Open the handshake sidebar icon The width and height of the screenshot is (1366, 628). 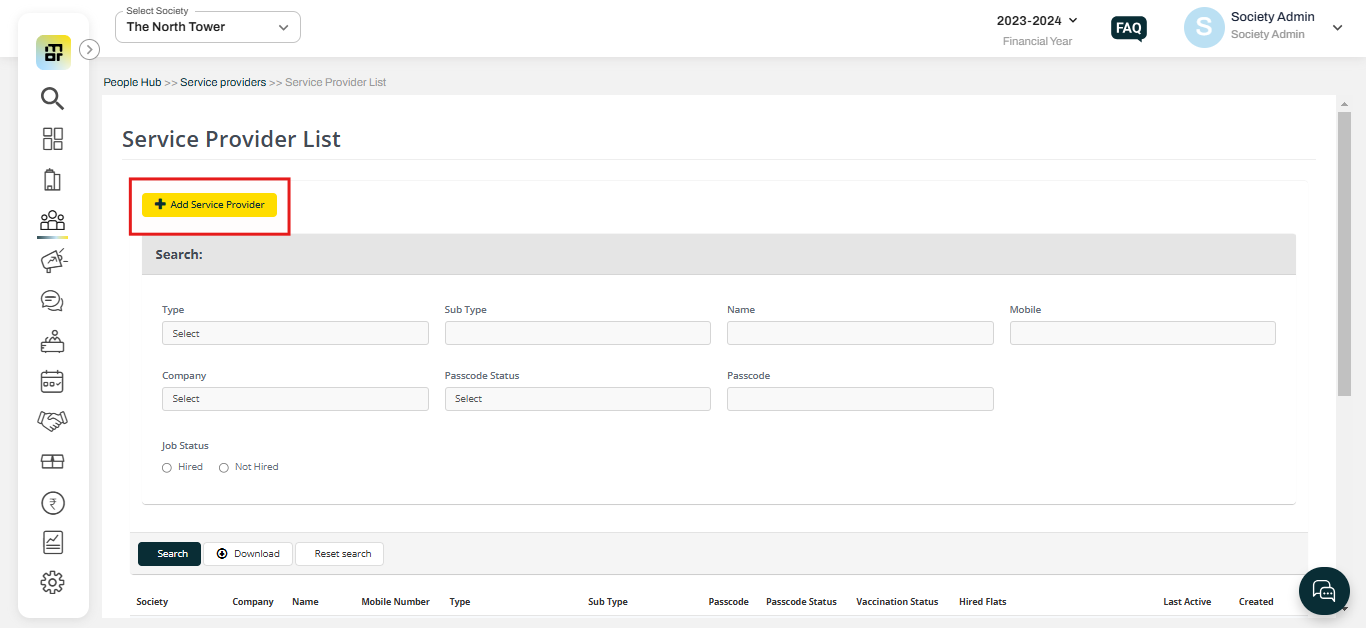(52, 421)
